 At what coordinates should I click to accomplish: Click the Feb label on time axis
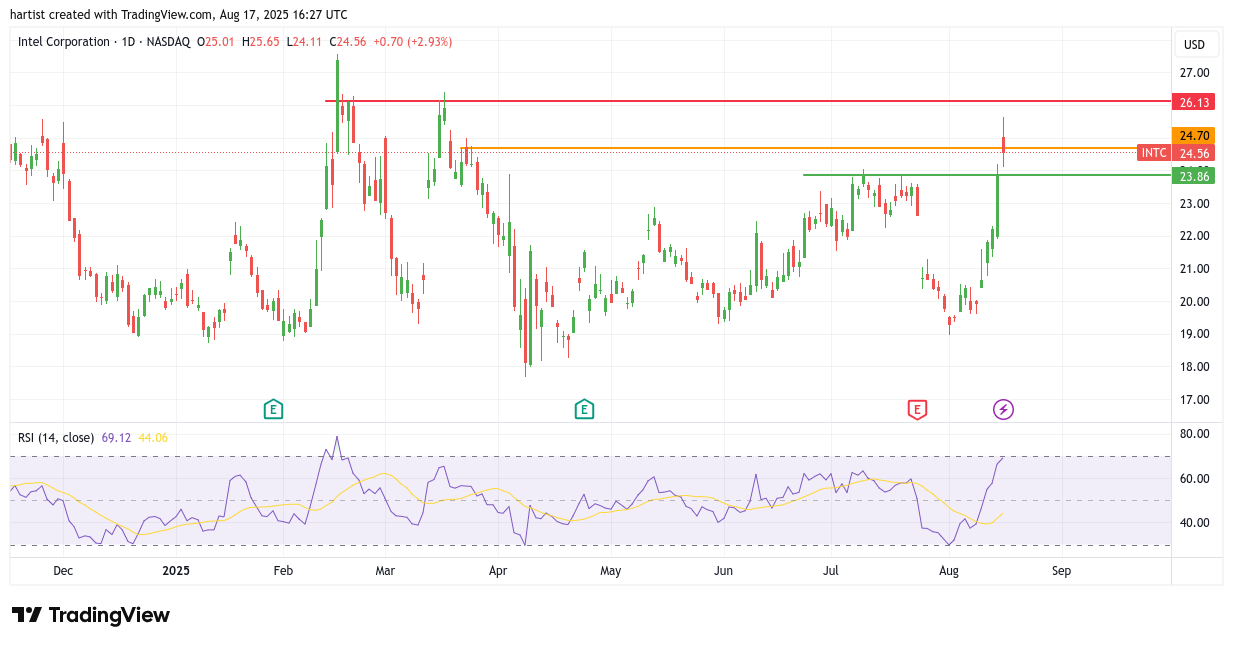(x=283, y=572)
